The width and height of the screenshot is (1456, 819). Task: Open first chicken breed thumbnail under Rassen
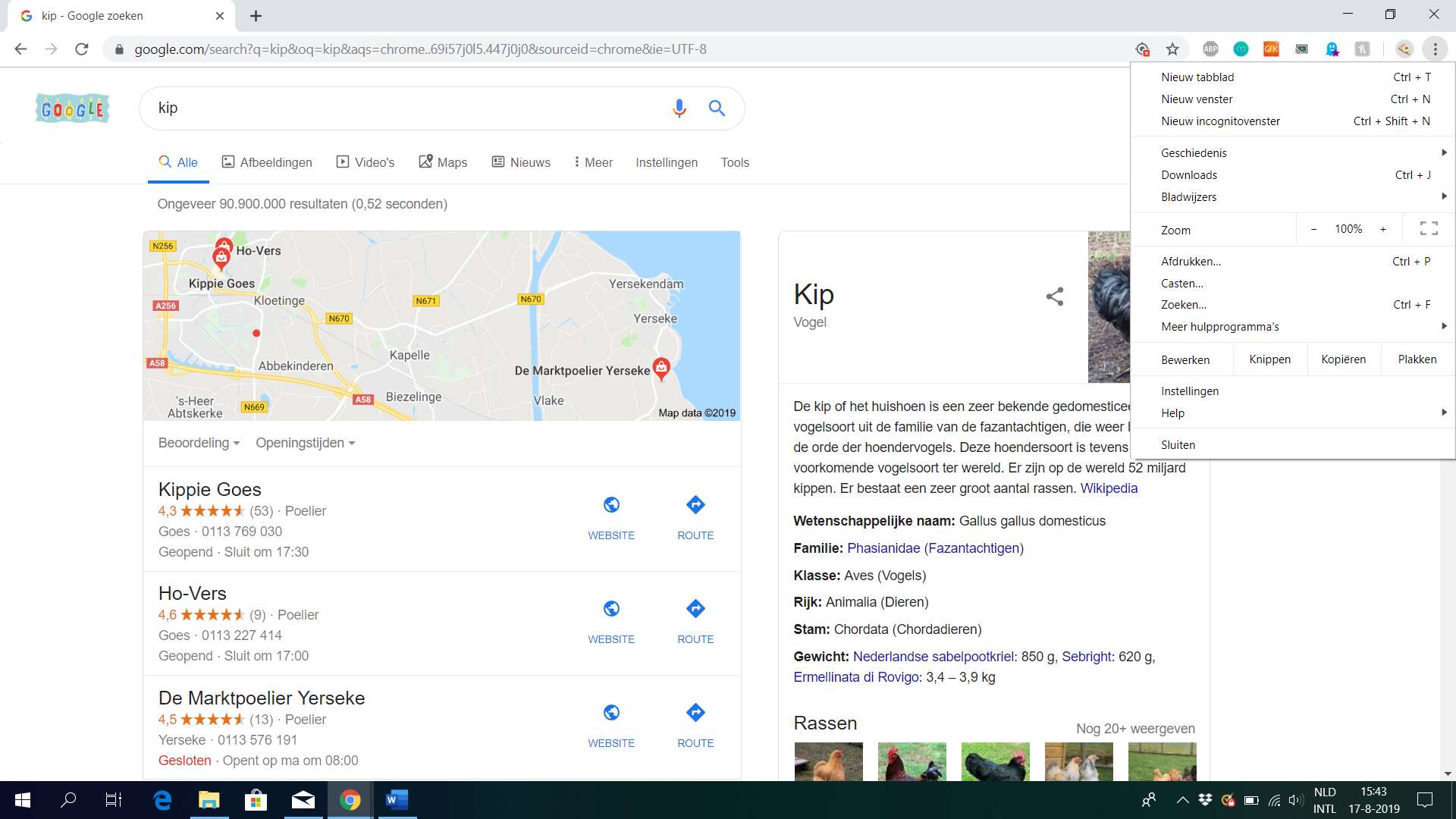[x=828, y=761]
